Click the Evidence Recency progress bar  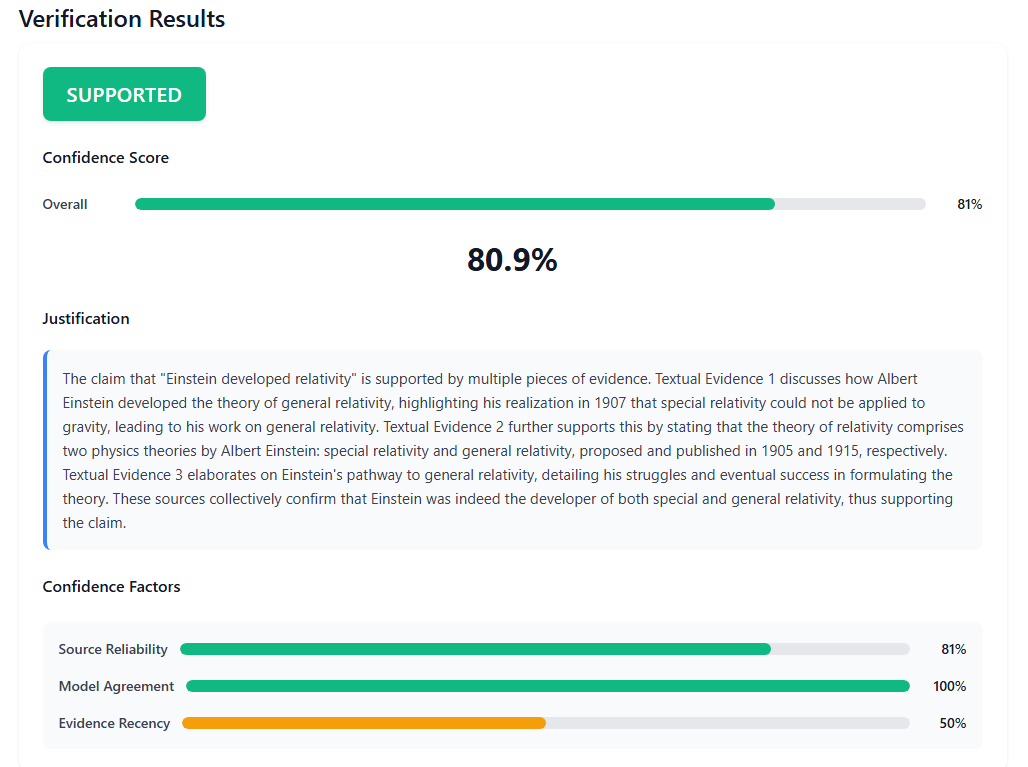545,723
